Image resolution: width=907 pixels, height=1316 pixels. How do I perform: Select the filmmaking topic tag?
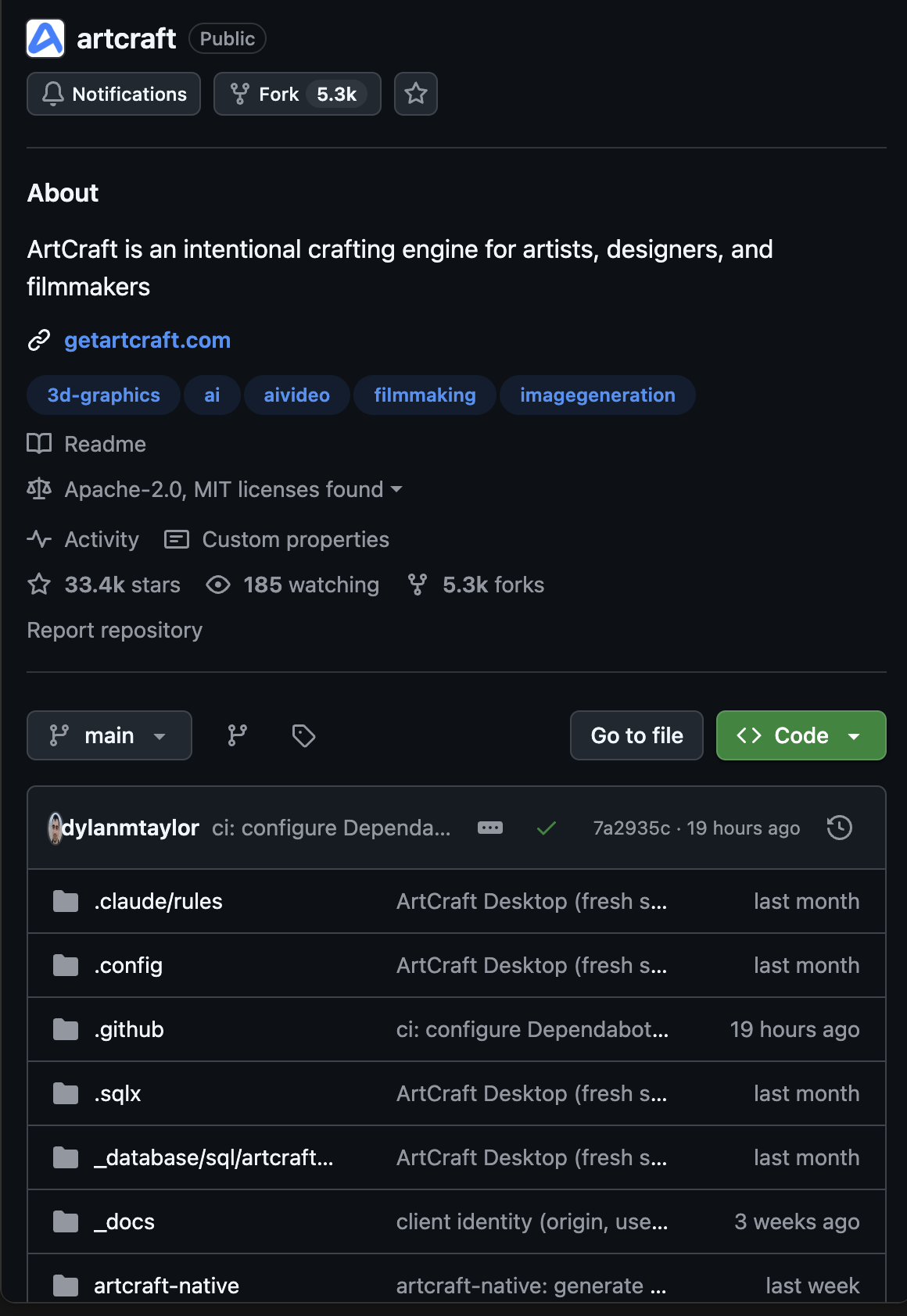425,395
